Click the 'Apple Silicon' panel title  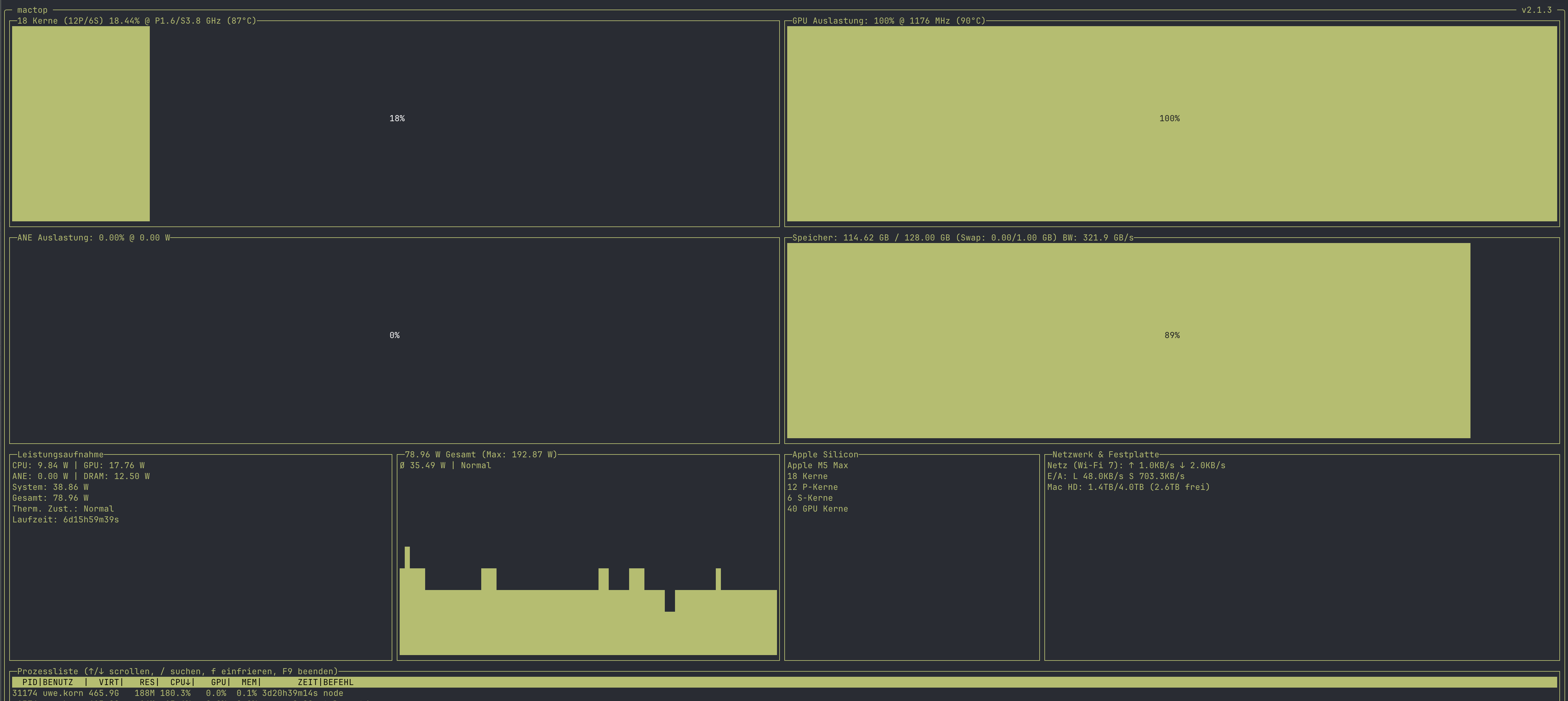coord(825,454)
